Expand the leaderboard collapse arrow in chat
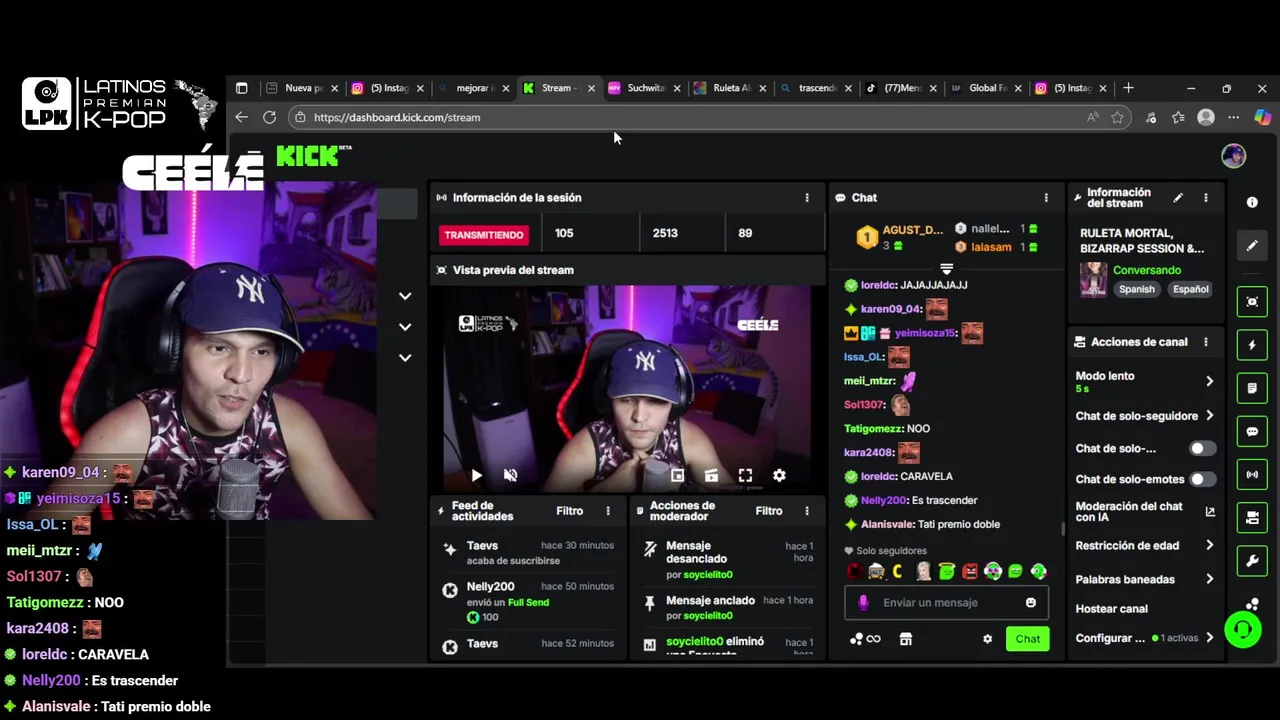 pos(946,269)
